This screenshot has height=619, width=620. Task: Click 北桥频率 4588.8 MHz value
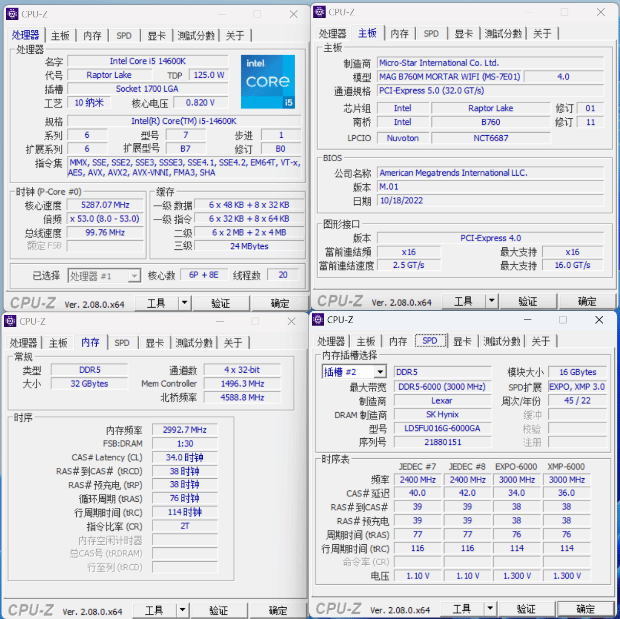click(x=242, y=398)
